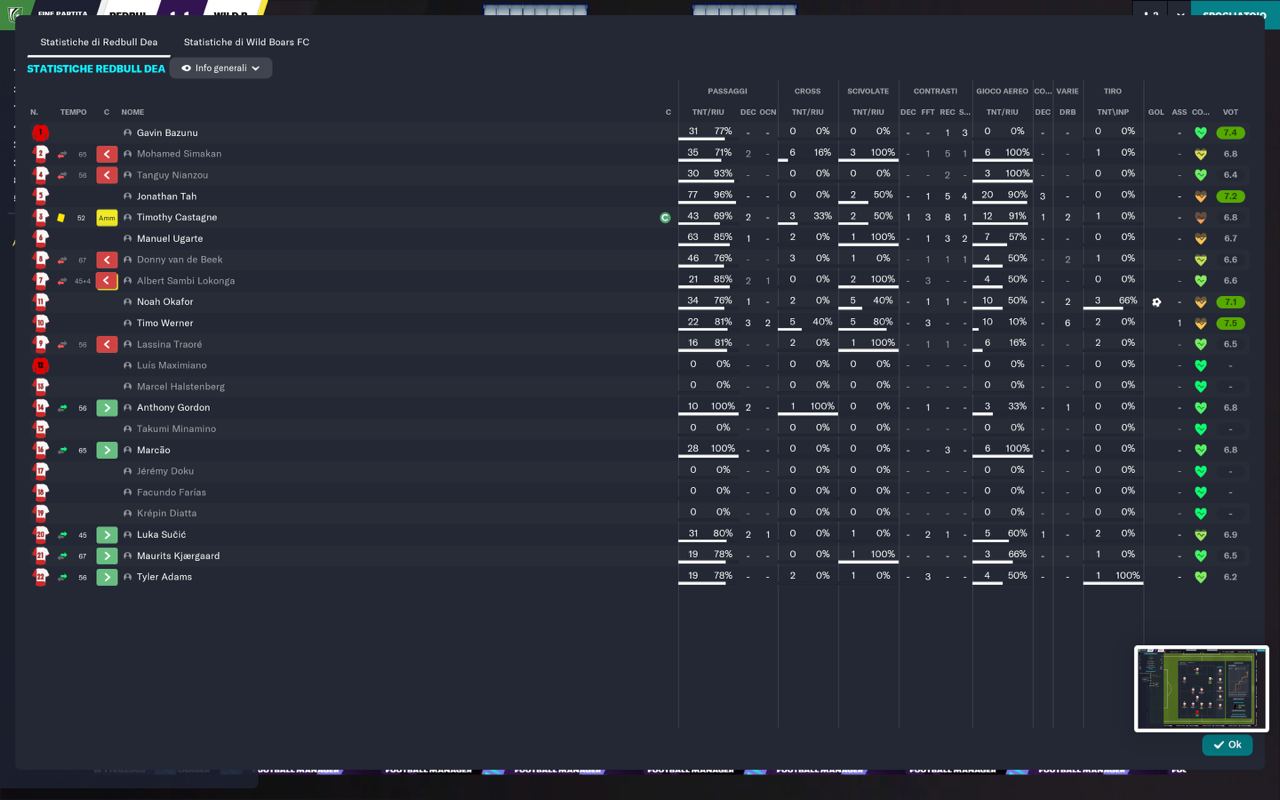Image resolution: width=1280 pixels, height=800 pixels.
Task: Click Jonathan Tah's 7.2 rating badge
Action: (x=1230, y=196)
